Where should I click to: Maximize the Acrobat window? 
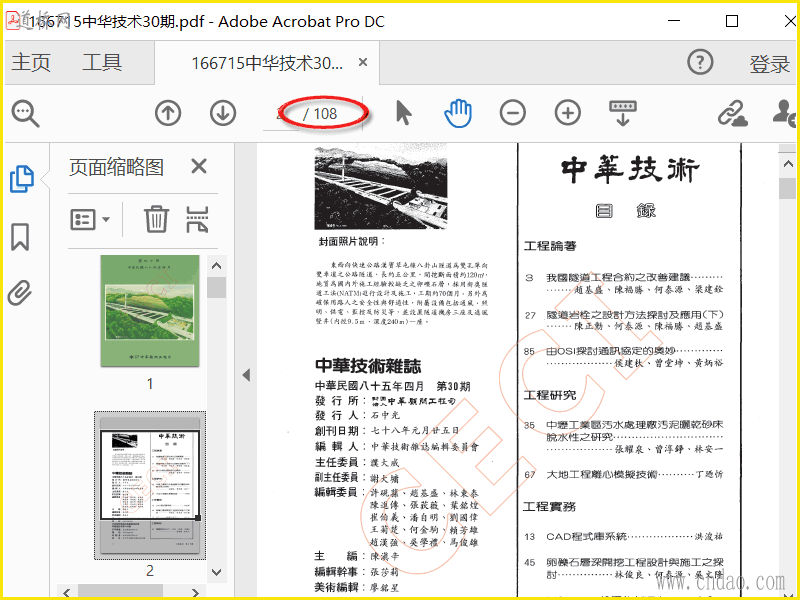pyautogui.click(x=732, y=21)
